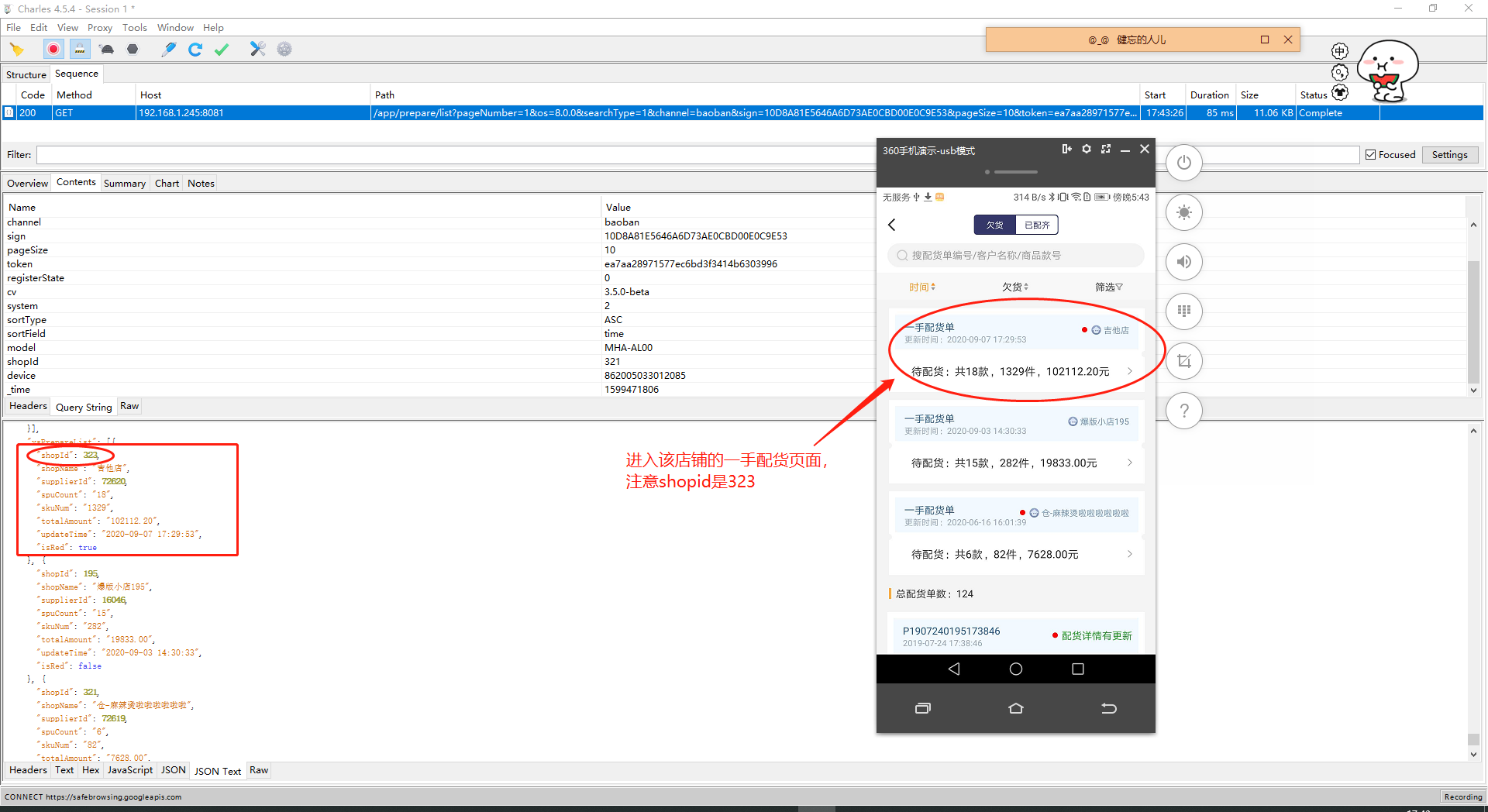Click the keypad grid icon beside phone
Viewport: 1488px width, 812px height.
(x=1183, y=311)
